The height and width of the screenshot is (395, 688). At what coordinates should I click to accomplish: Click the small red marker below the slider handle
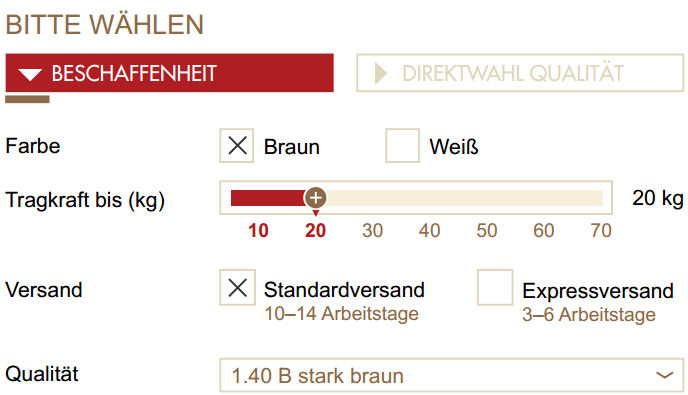tap(315, 213)
